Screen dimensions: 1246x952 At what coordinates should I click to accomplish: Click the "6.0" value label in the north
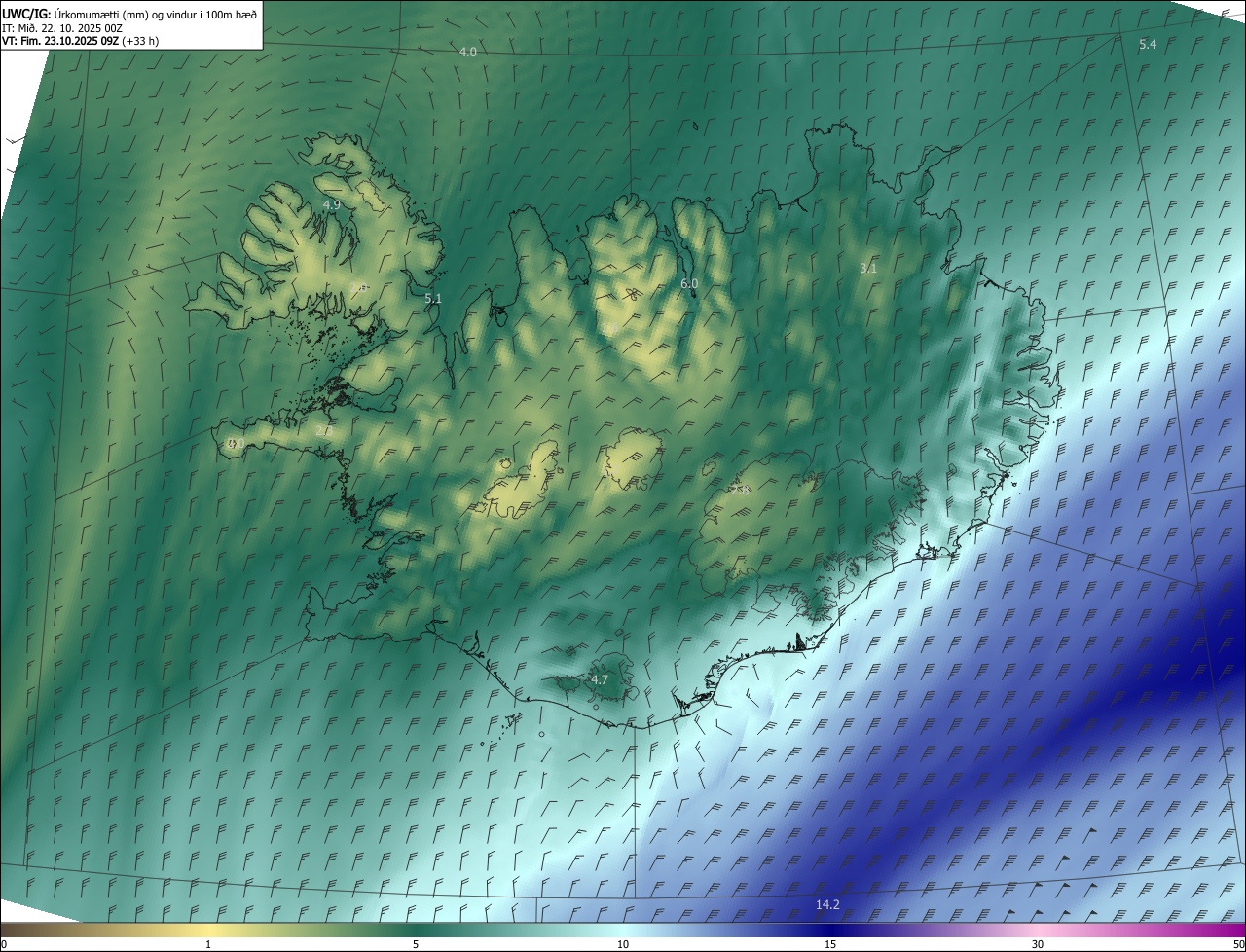click(689, 283)
